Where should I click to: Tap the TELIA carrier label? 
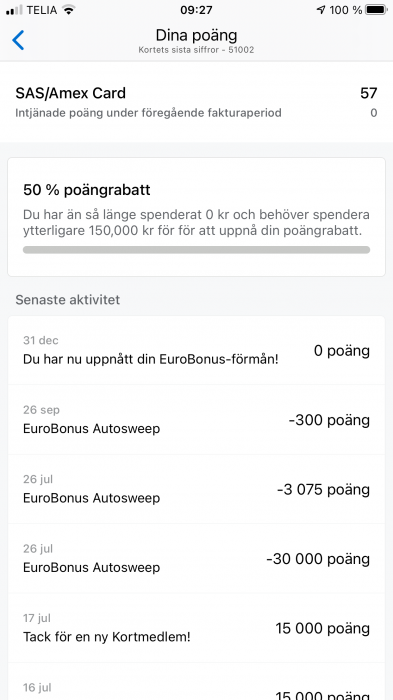click(42, 10)
